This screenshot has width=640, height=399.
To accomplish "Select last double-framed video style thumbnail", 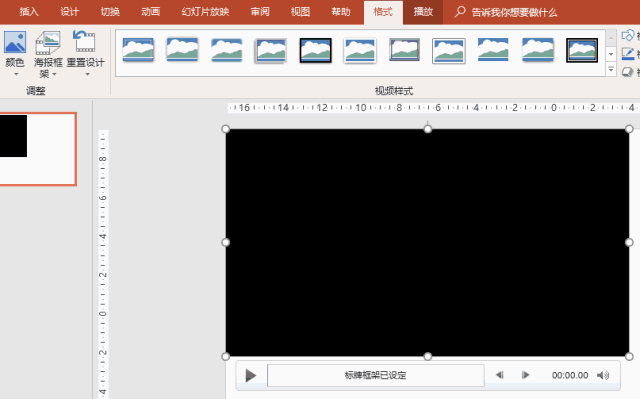I will [582, 51].
